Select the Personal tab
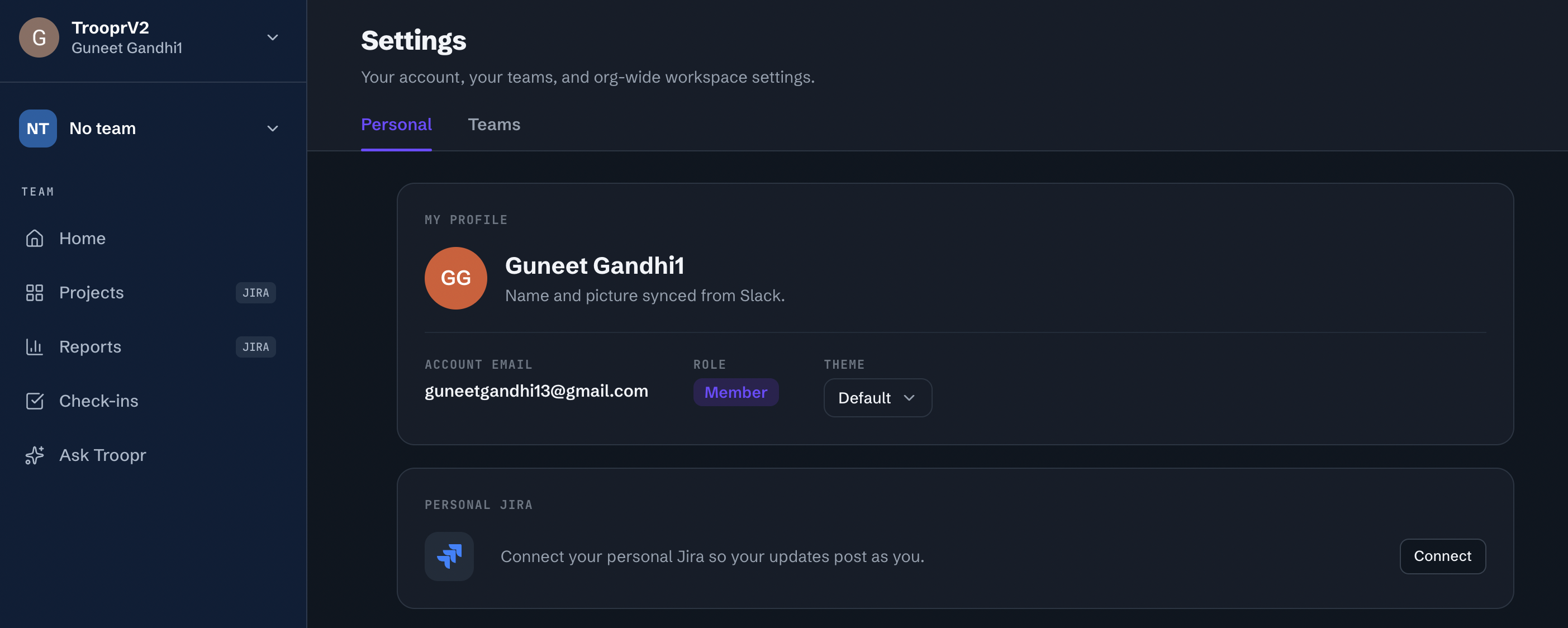 396,125
